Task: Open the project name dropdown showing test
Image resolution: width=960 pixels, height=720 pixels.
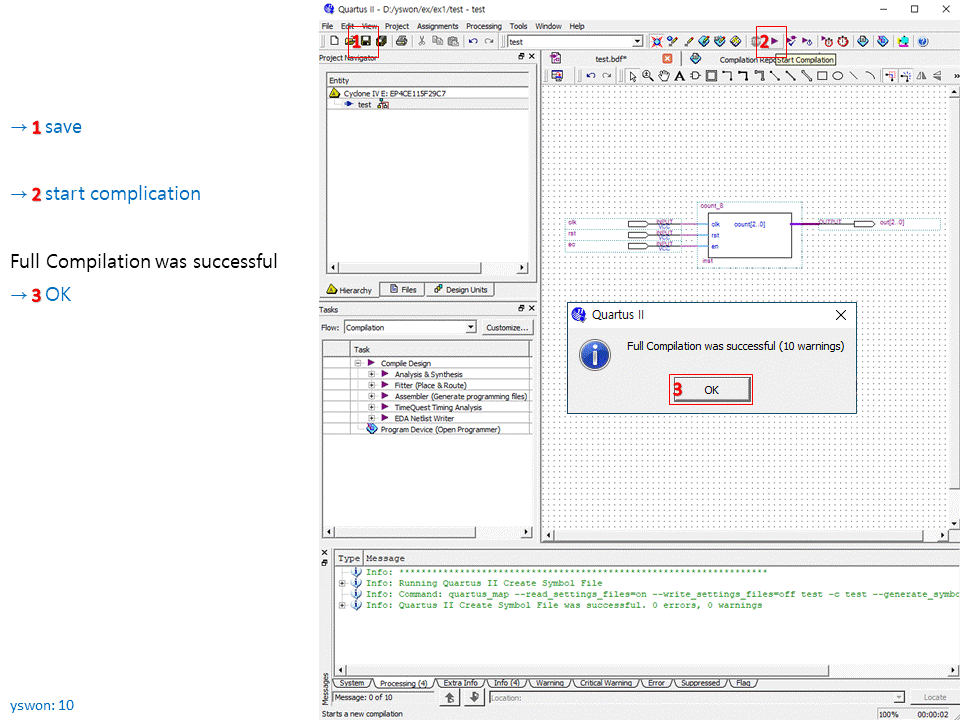Action: pos(637,42)
